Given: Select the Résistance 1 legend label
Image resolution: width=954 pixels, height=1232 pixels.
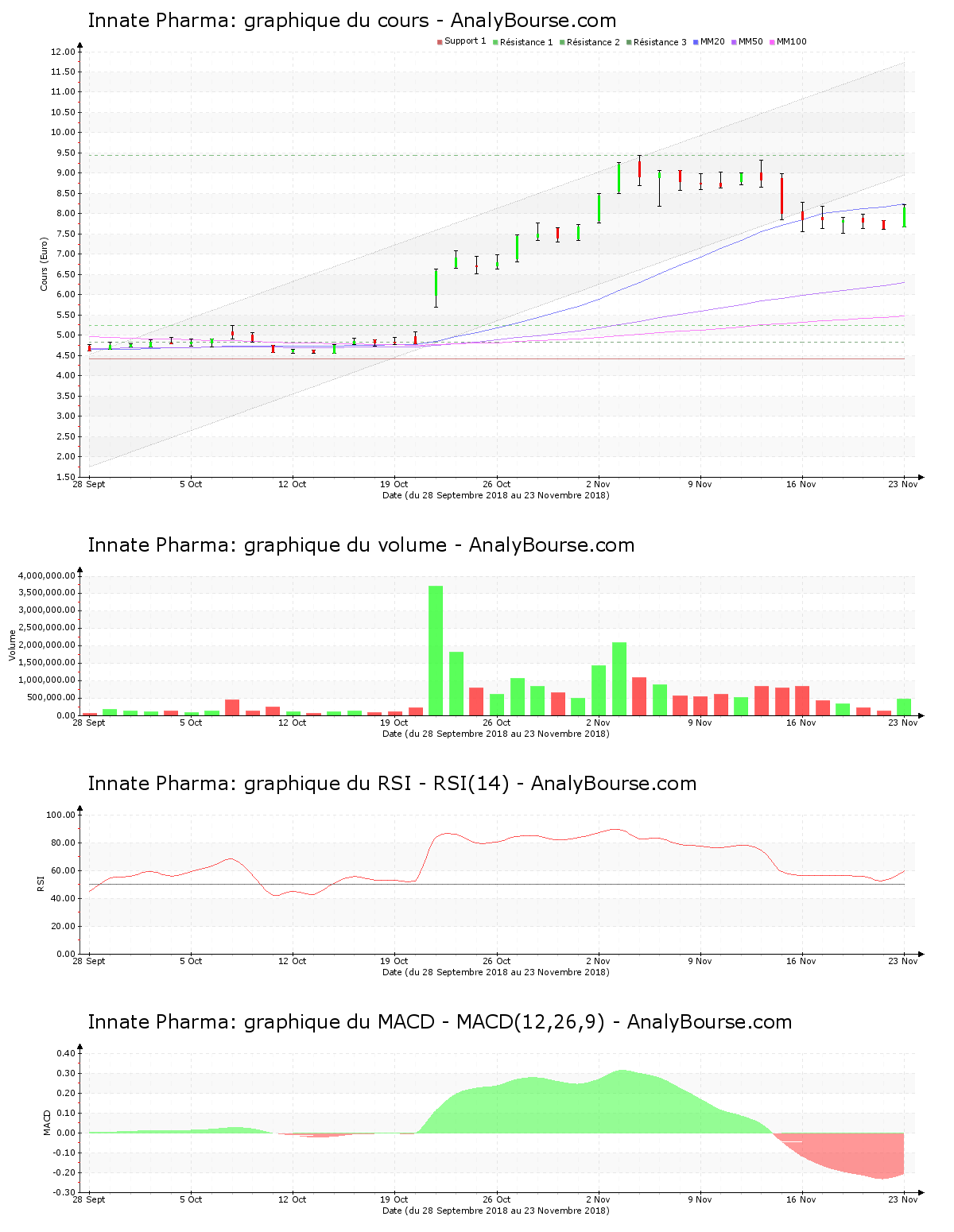Looking at the screenshot, I should [x=526, y=42].
